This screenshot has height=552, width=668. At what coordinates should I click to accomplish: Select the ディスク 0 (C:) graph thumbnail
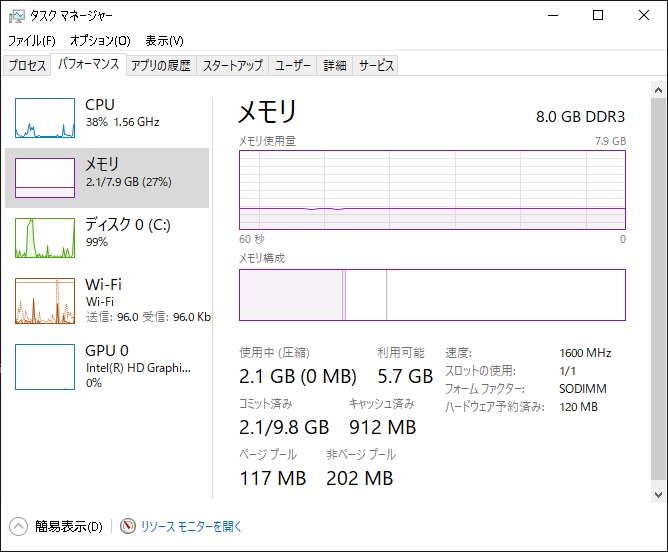point(45,238)
